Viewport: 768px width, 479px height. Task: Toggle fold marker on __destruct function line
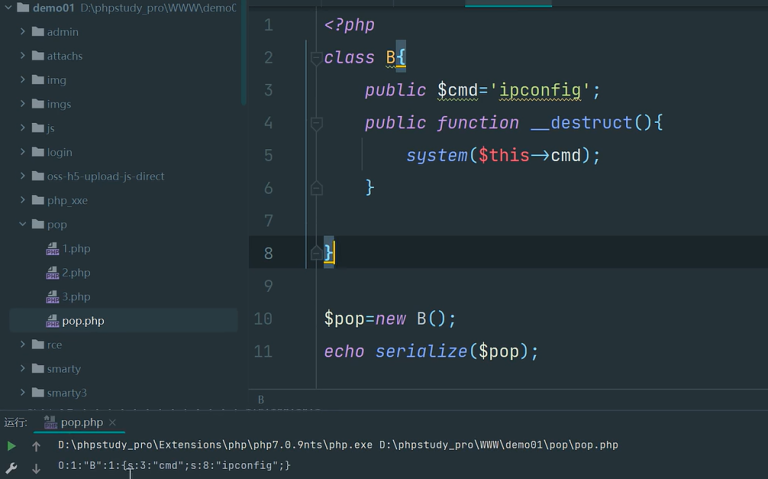[x=316, y=124]
